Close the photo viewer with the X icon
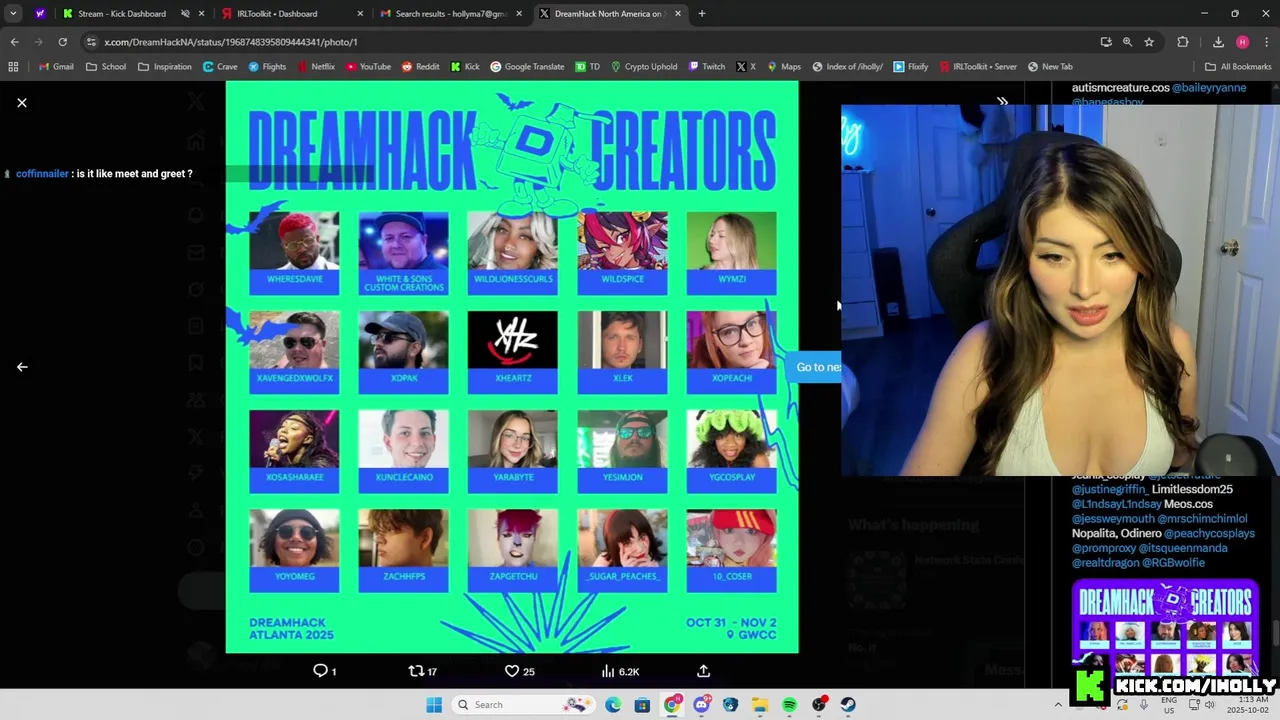The height and width of the screenshot is (720, 1280). [x=22, y=103]
